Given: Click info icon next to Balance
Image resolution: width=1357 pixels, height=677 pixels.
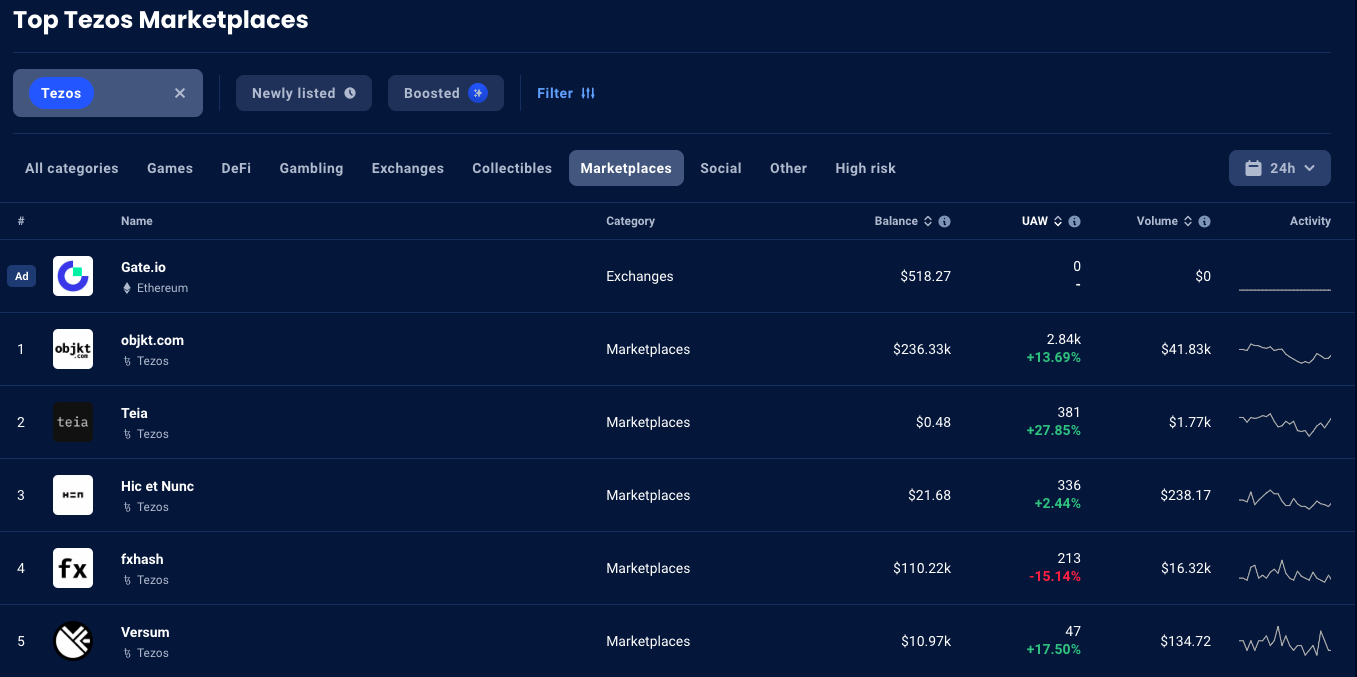Looking at the screenshot, I should click(944, 221).
